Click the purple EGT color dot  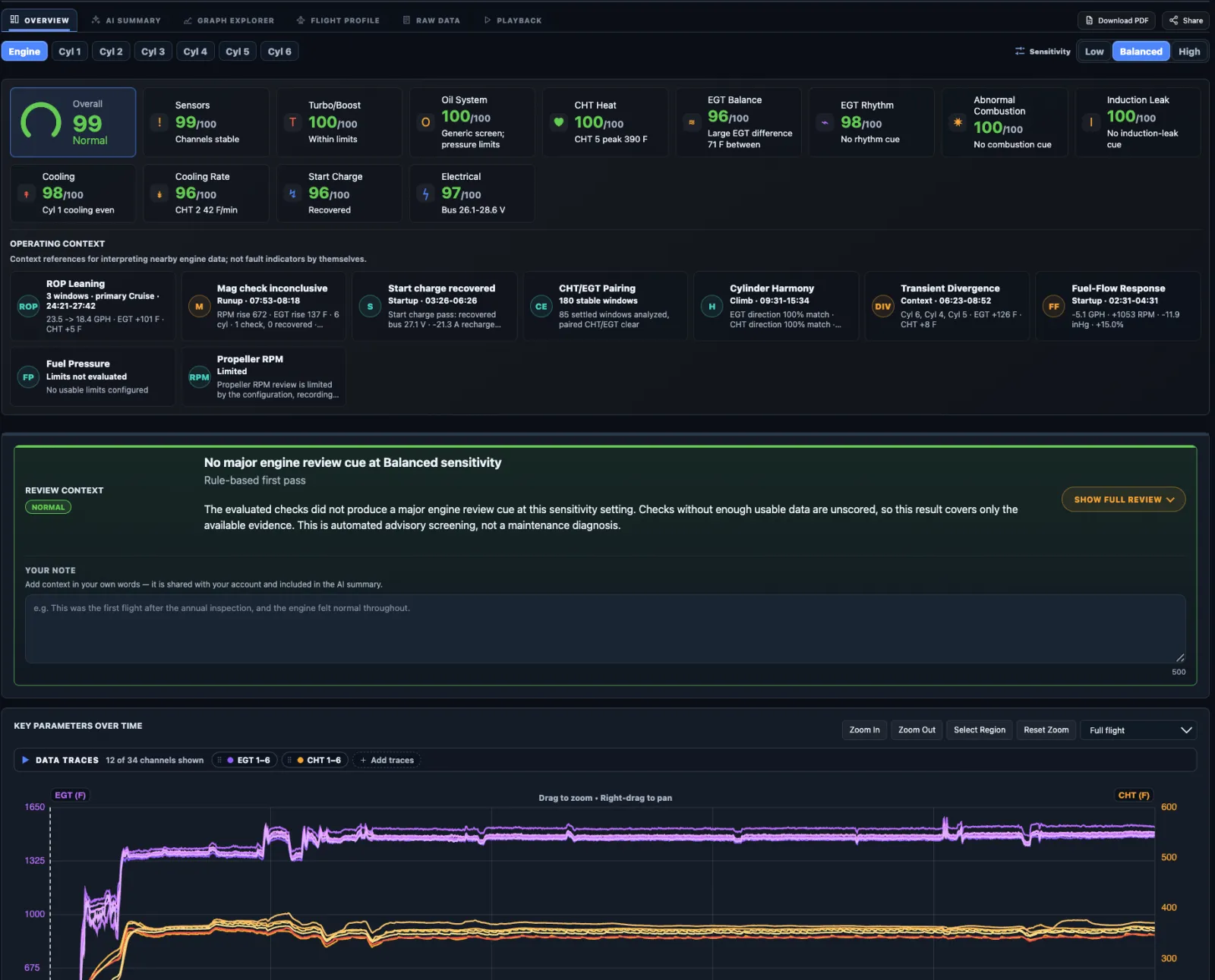(230, 760)
